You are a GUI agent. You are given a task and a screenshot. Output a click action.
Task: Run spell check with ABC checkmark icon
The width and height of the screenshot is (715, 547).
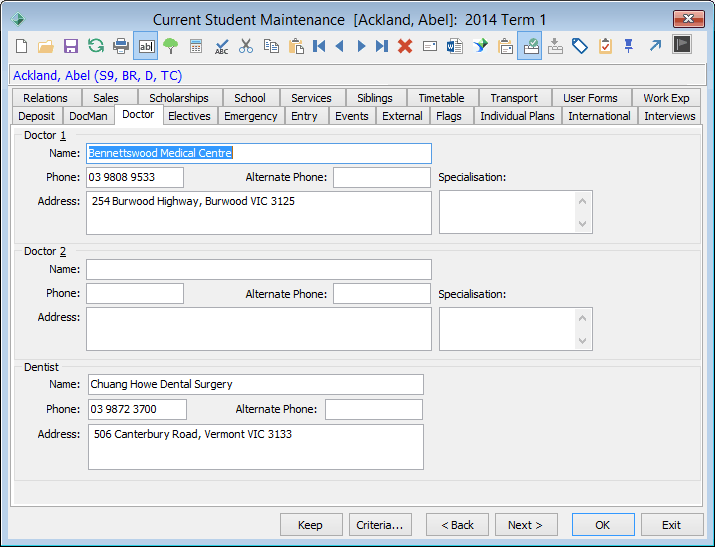tap(222, 46)
